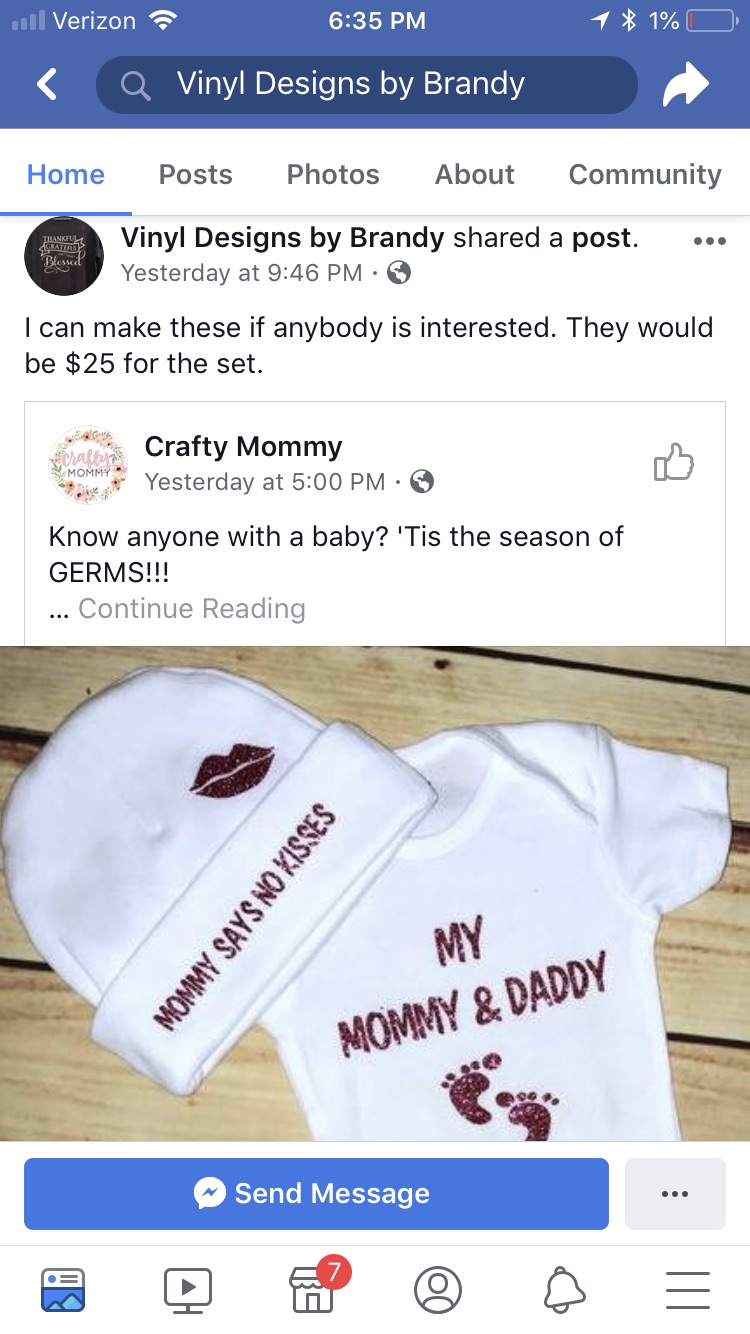Tap Vinyl Designs by Brandy profile picture
This screenshot has width=750, height=1334.
click(64, 256)
